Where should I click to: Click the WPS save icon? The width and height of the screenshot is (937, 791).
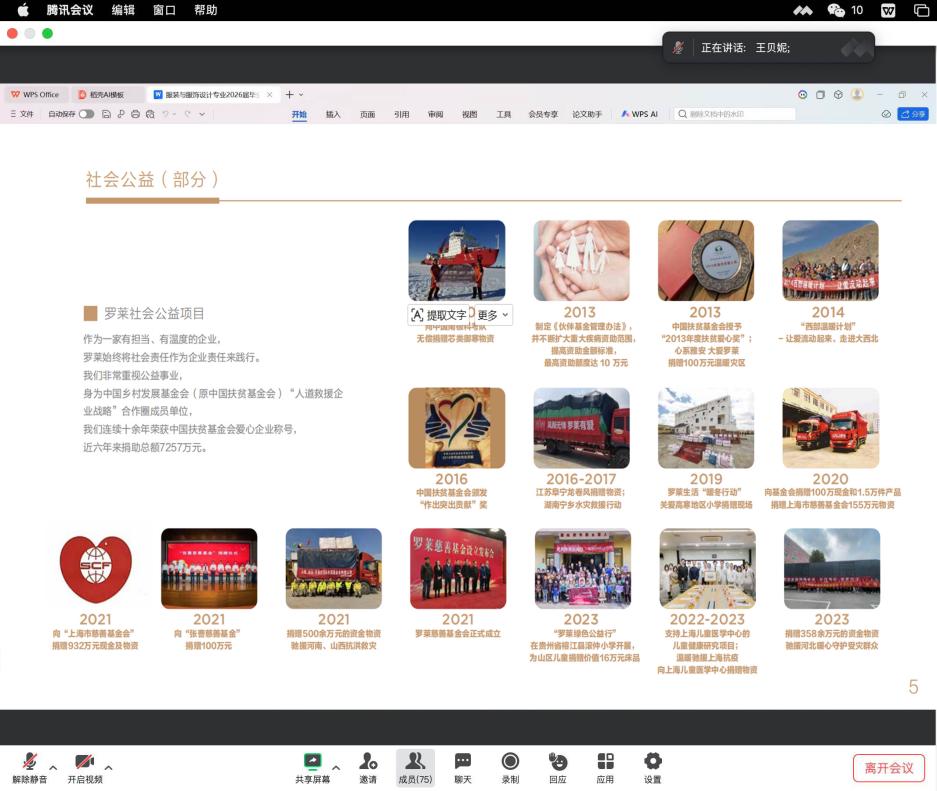pos(106,114)
